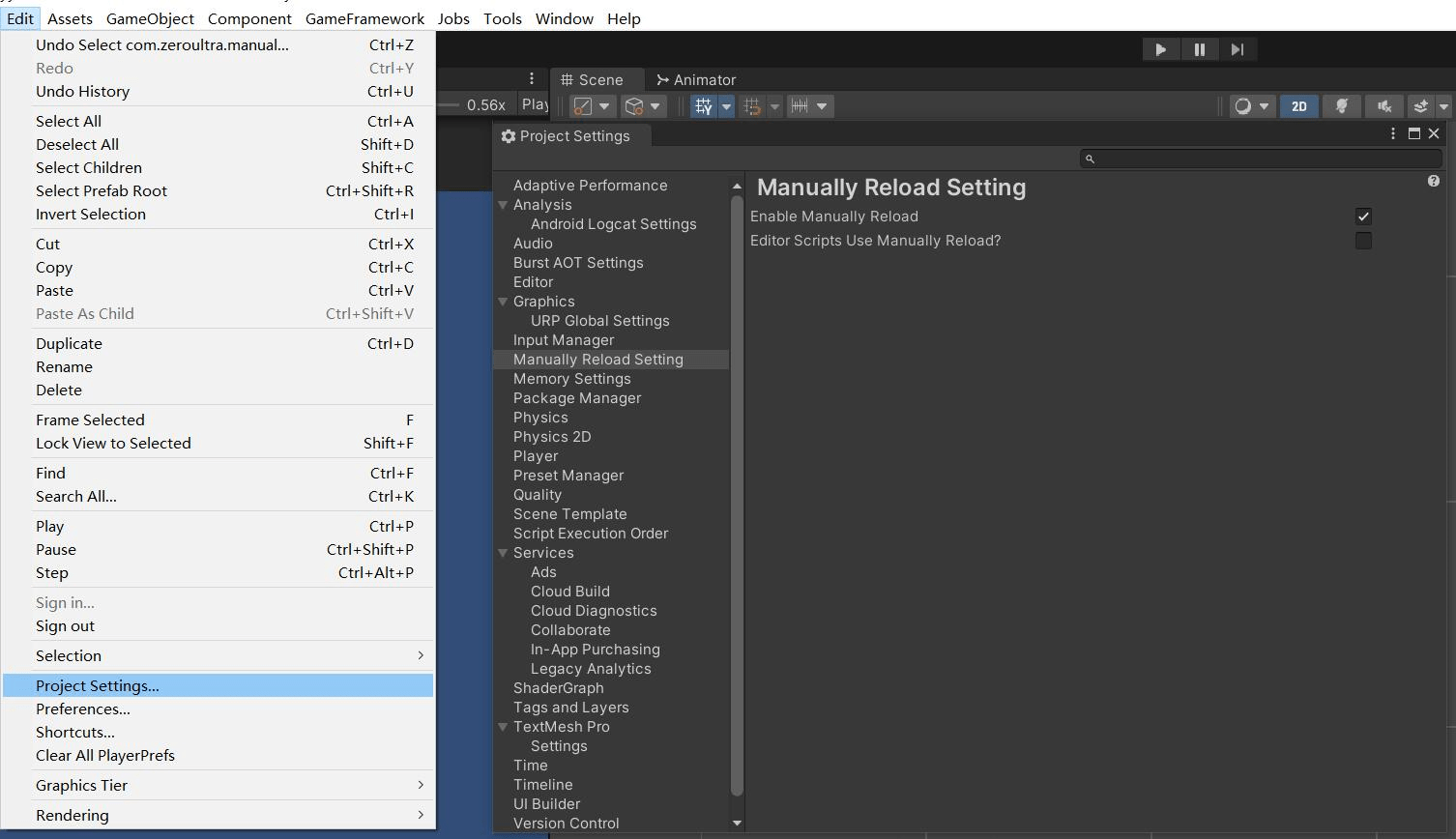Viewport: 1456px width, 839px height.
Task: Select Tags and Layers settings
Action: [x=570, y=708]
